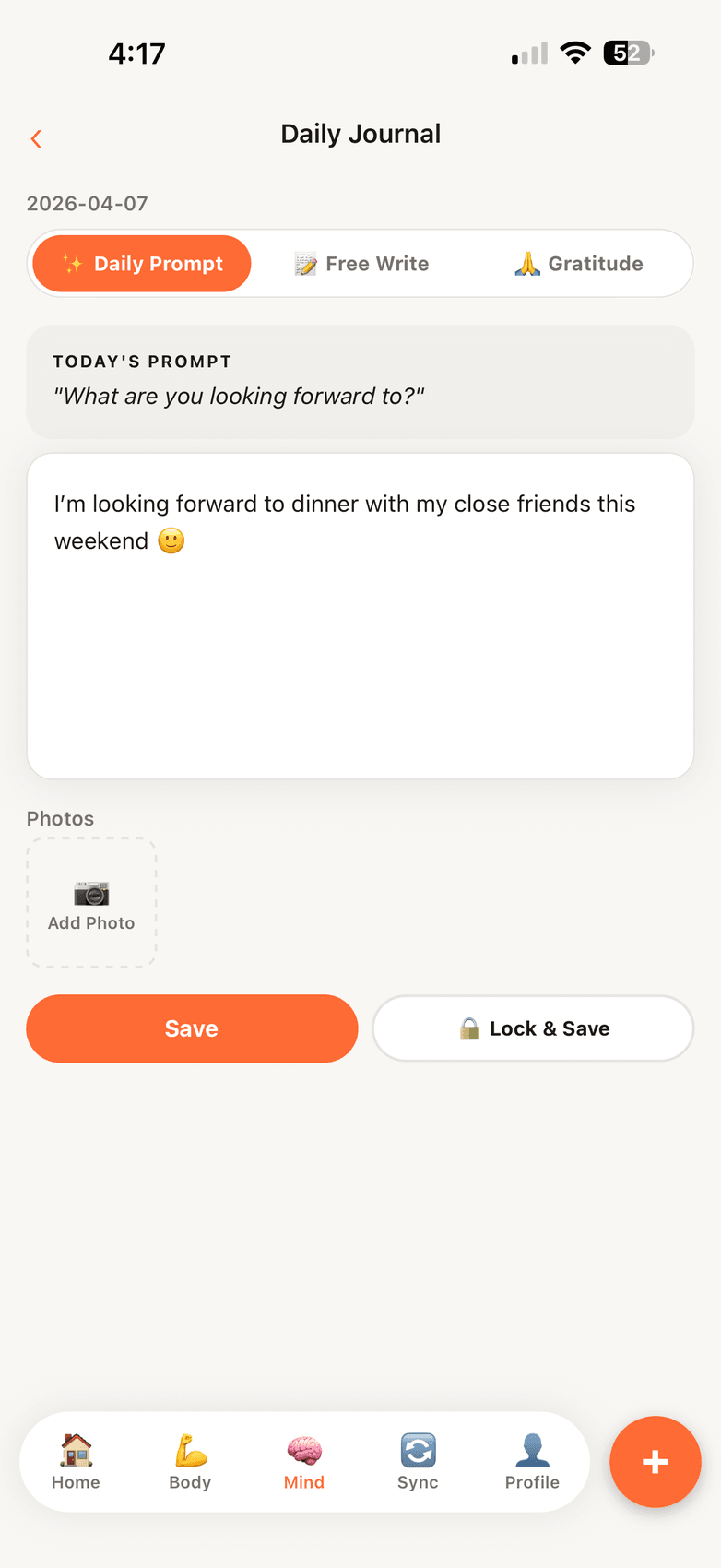Select the Mind brain icon
Viewport: 721px width, 1568px height.
click(x=304, y=1450)
